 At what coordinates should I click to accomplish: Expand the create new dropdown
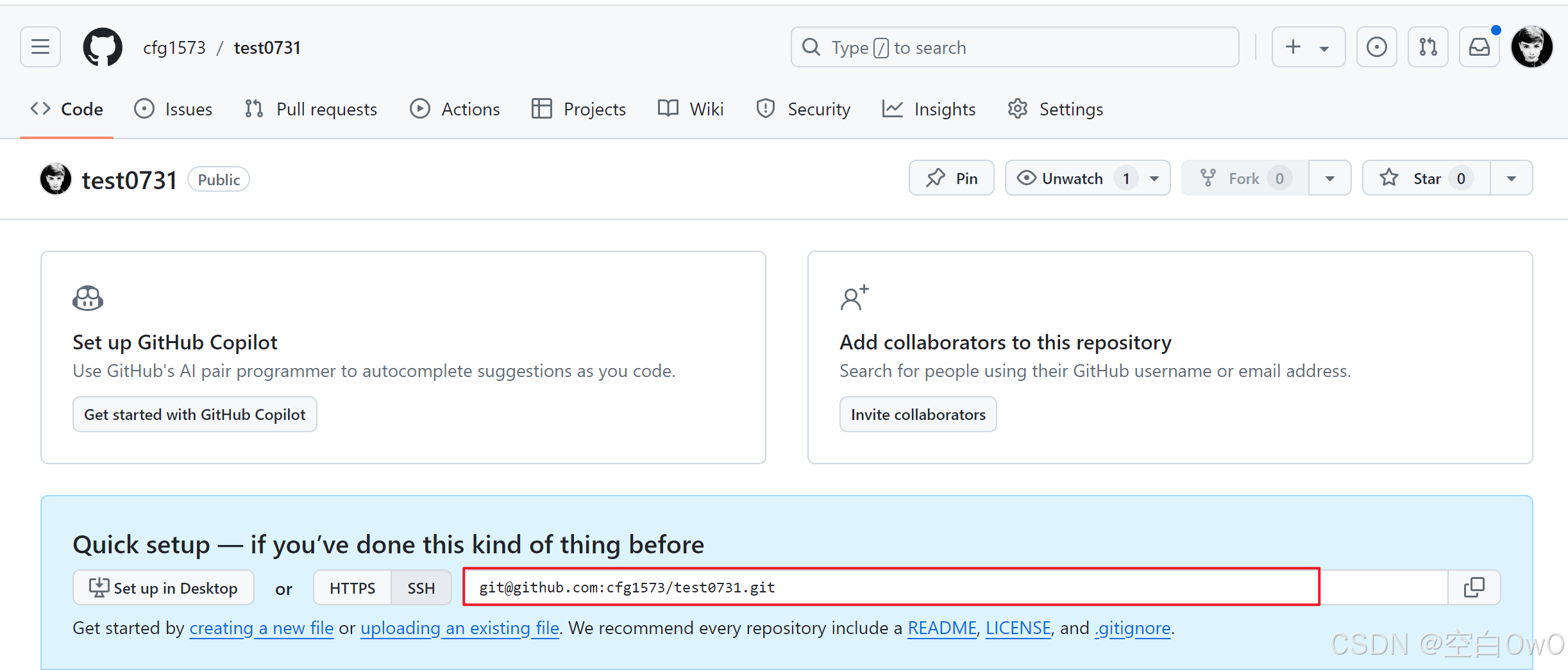pos(1325,47)
